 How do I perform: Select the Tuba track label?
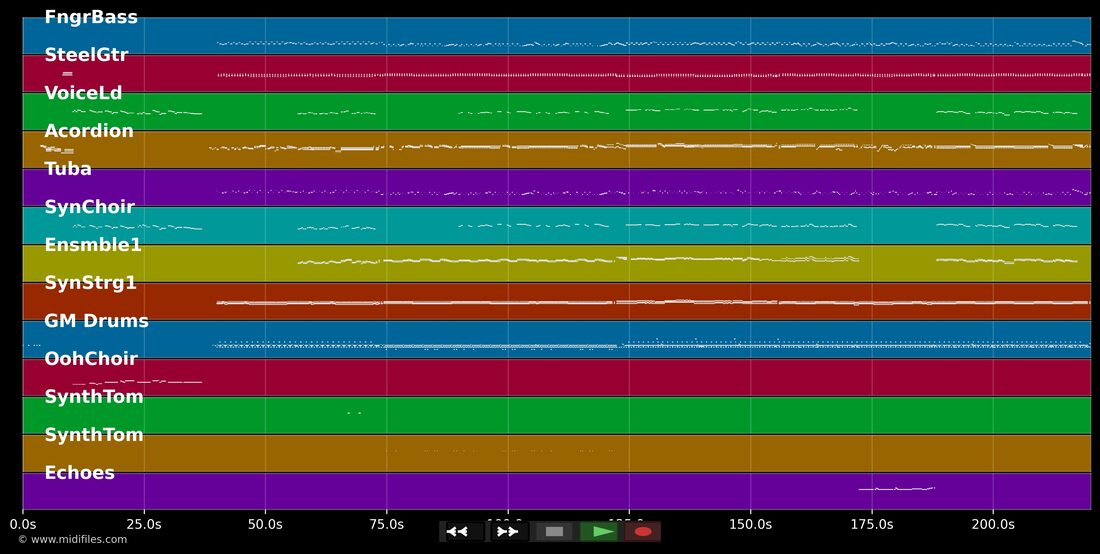pyautogui.click(x=68, y=168)
